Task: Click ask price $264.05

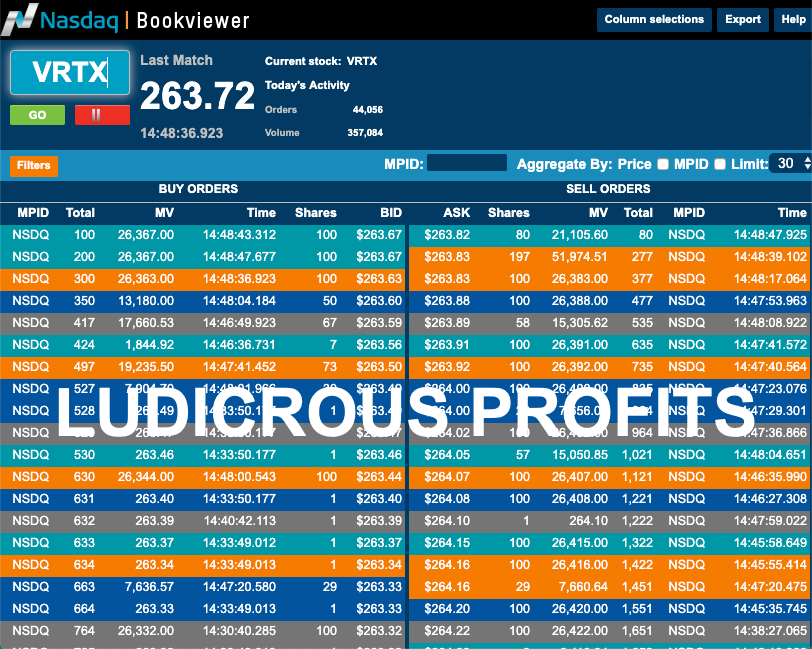Action: [447, 455]
